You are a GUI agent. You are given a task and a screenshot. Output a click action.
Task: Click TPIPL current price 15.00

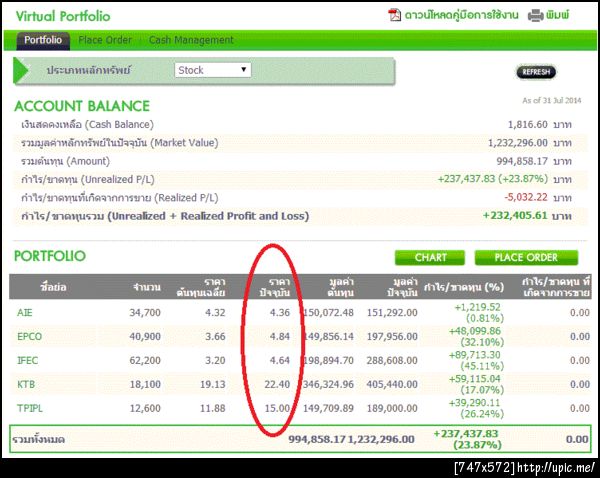(277, 408)
